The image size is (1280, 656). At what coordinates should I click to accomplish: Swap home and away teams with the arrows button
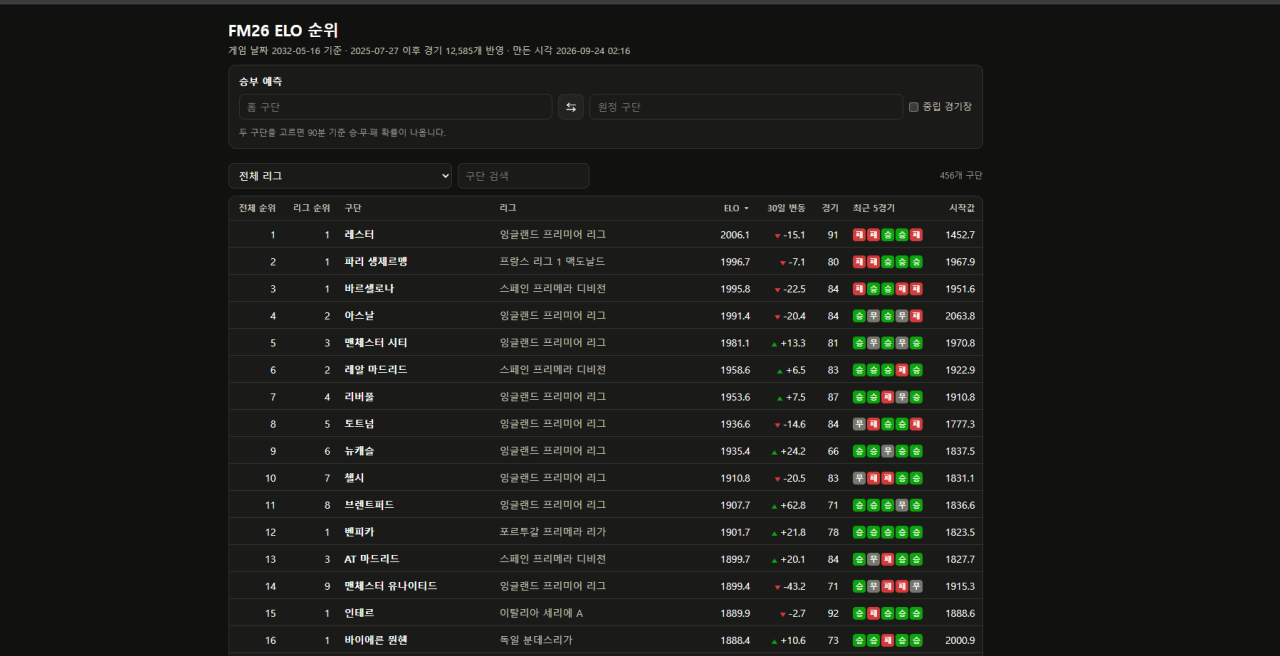pos(571,107)
